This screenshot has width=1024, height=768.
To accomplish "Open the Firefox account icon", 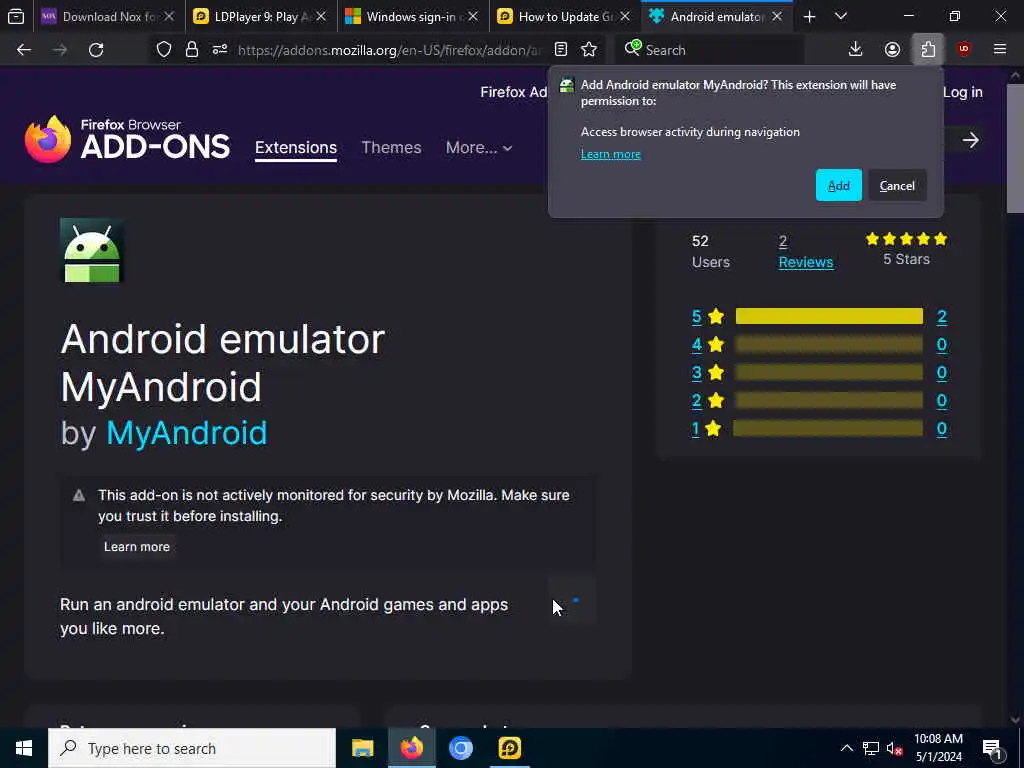I will (x=892, y=50).
